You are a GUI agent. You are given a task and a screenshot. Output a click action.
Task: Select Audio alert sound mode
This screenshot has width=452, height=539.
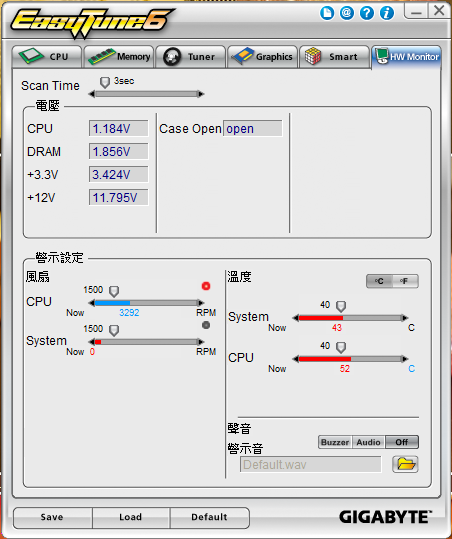click(x=368, y=442)
